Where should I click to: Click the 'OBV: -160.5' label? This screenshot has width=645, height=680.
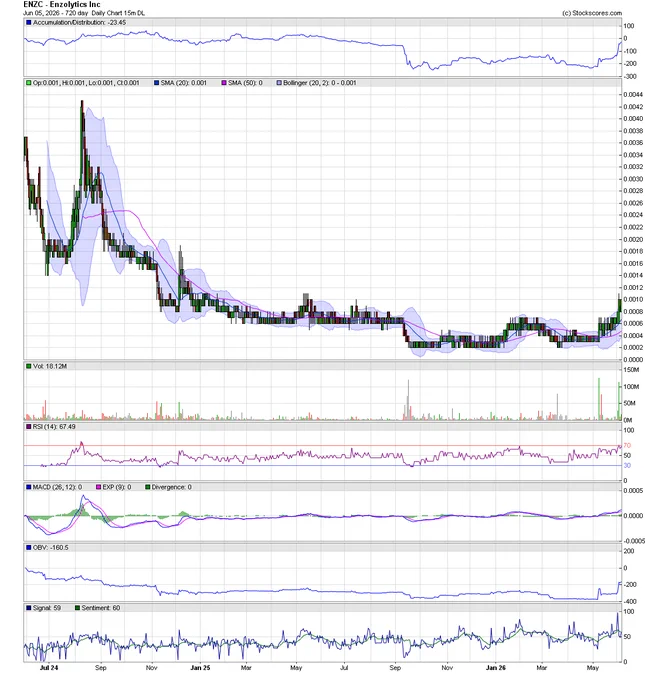pos(50,548)
